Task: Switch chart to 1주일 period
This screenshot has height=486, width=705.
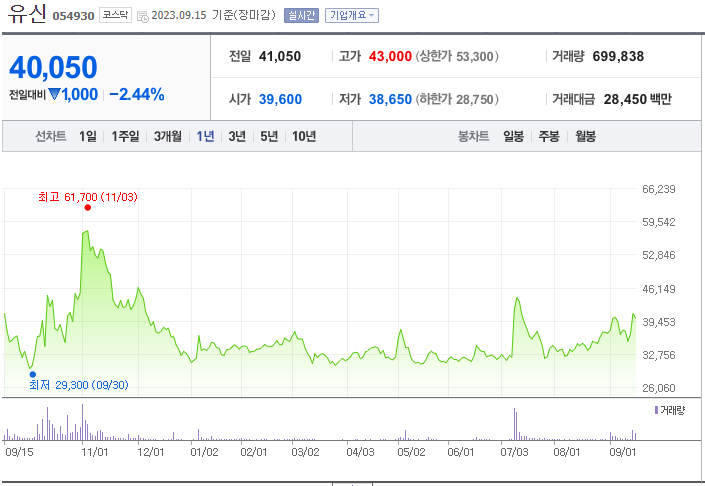Action: coord(126,137)
